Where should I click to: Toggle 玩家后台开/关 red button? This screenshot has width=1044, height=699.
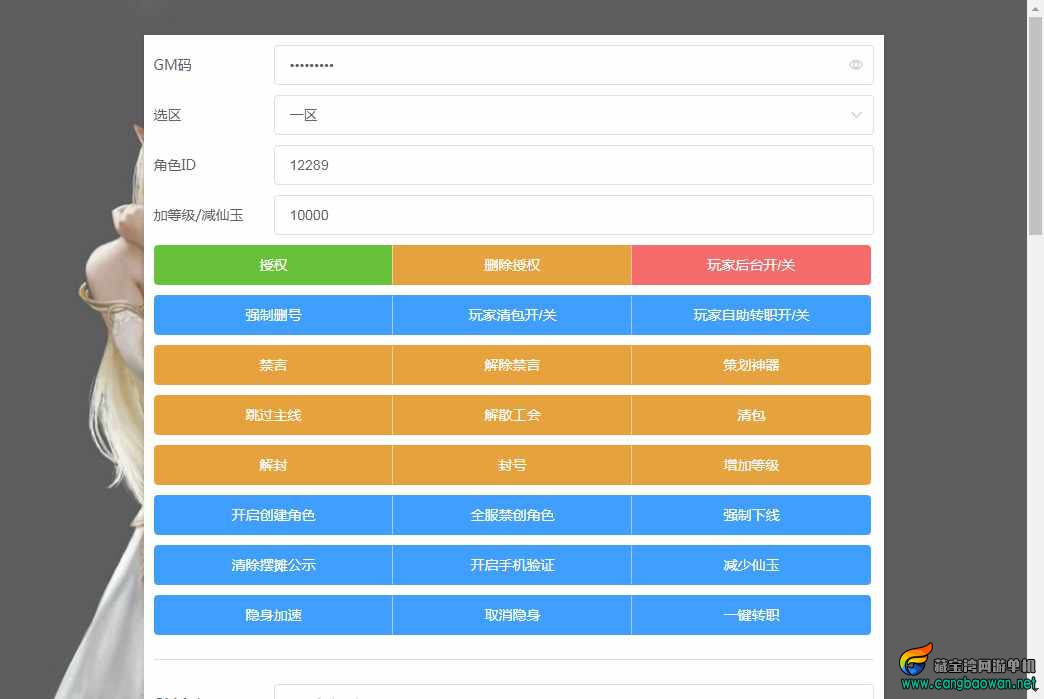(751, 265)
